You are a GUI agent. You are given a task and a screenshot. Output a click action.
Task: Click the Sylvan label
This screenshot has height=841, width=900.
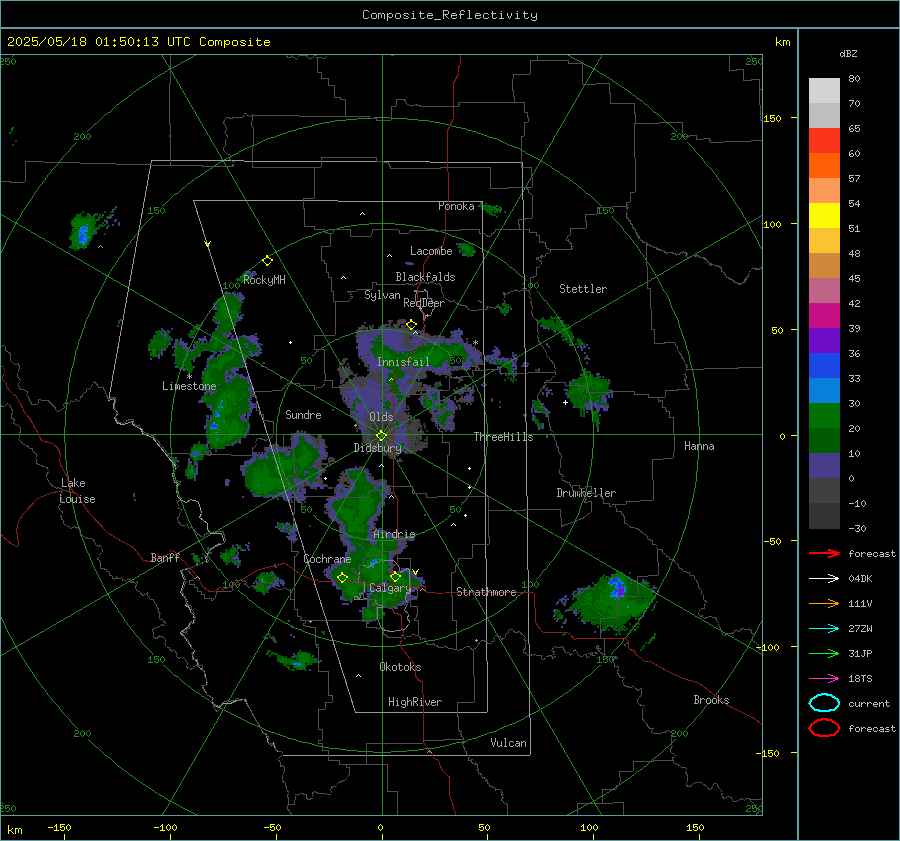382,296
